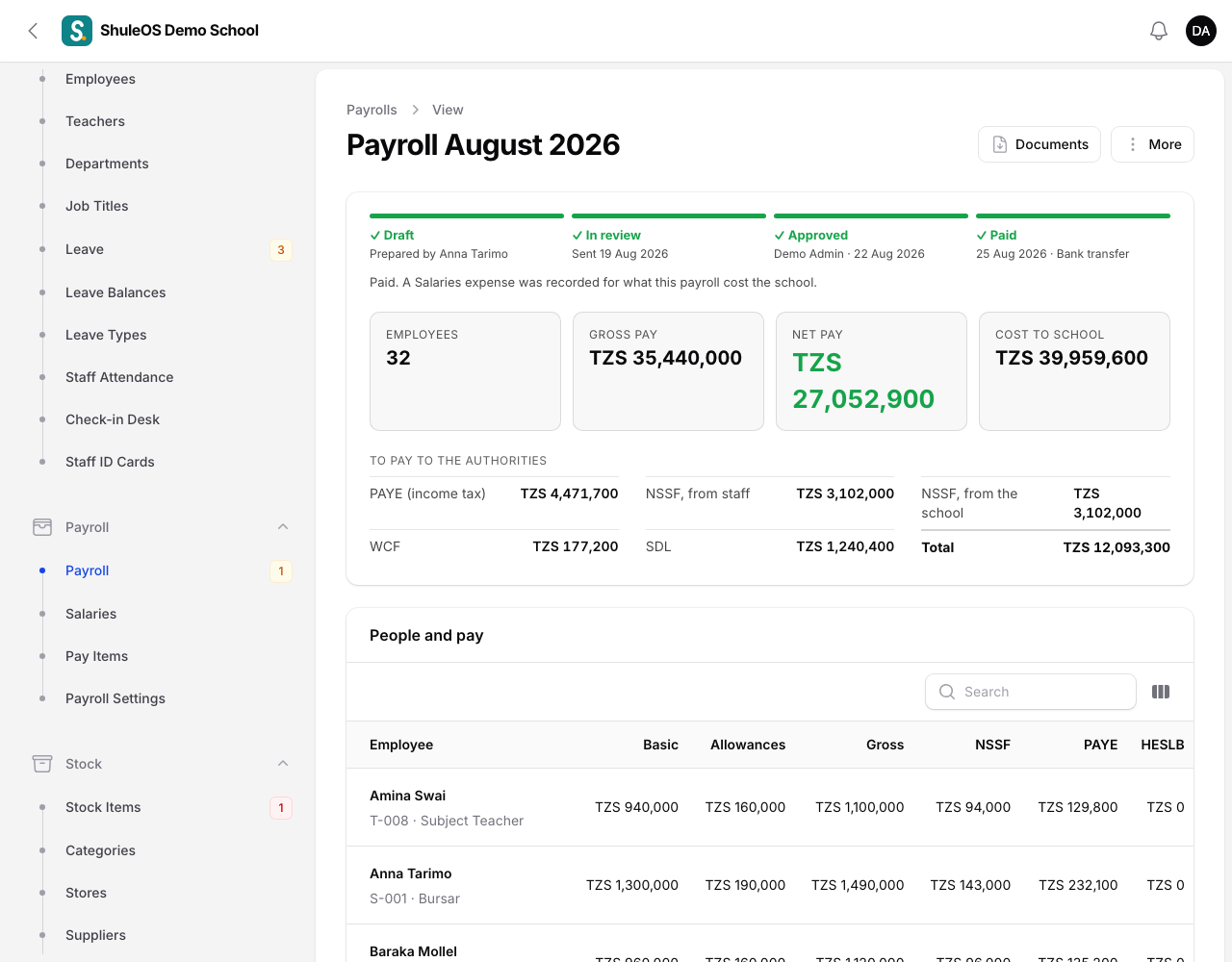
Task: Open Anna Tarimo employee row
Action: point(770,885)
